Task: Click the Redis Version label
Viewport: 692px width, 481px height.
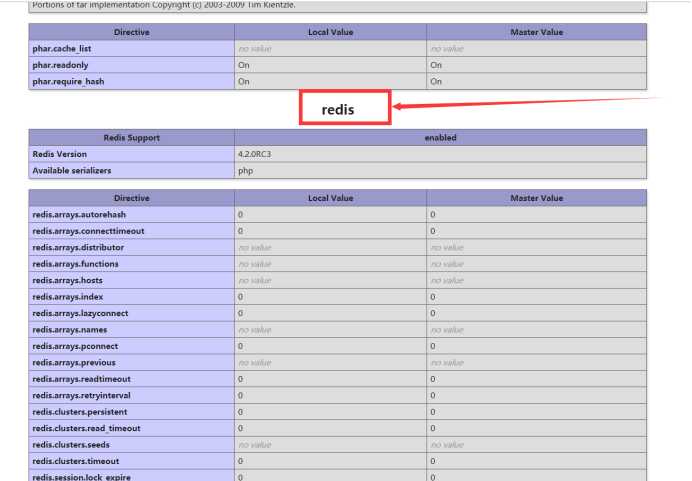Action: point(60,154)
